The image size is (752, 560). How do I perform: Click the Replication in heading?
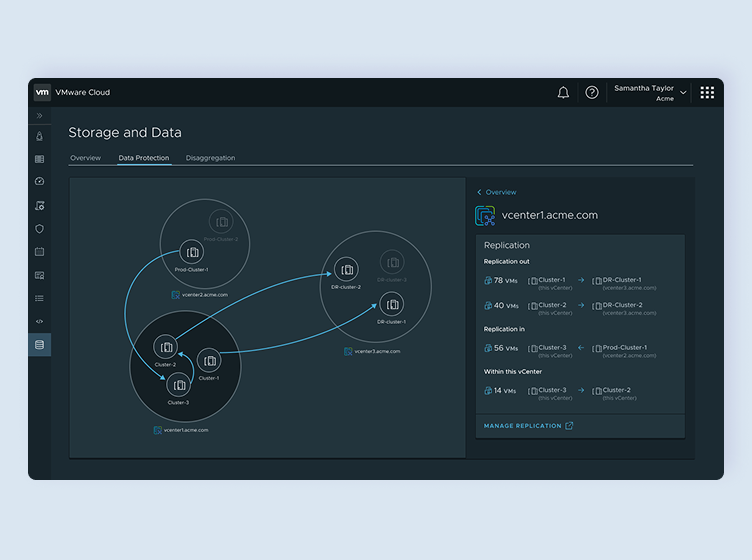coord(504,329)
